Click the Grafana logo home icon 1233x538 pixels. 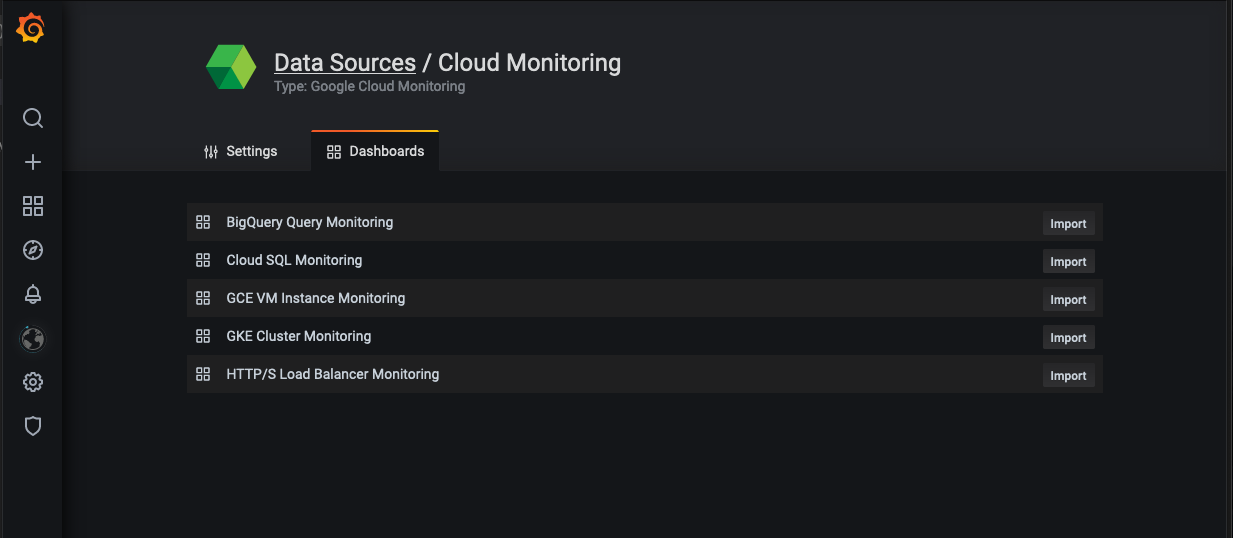coord(31,29)
